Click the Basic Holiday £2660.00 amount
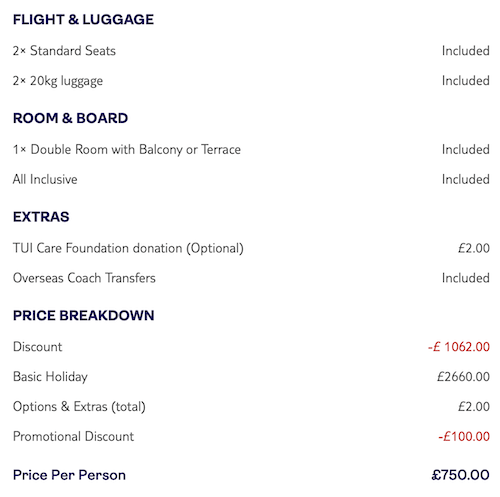This screenshot has height=497, width=500. 463,377
